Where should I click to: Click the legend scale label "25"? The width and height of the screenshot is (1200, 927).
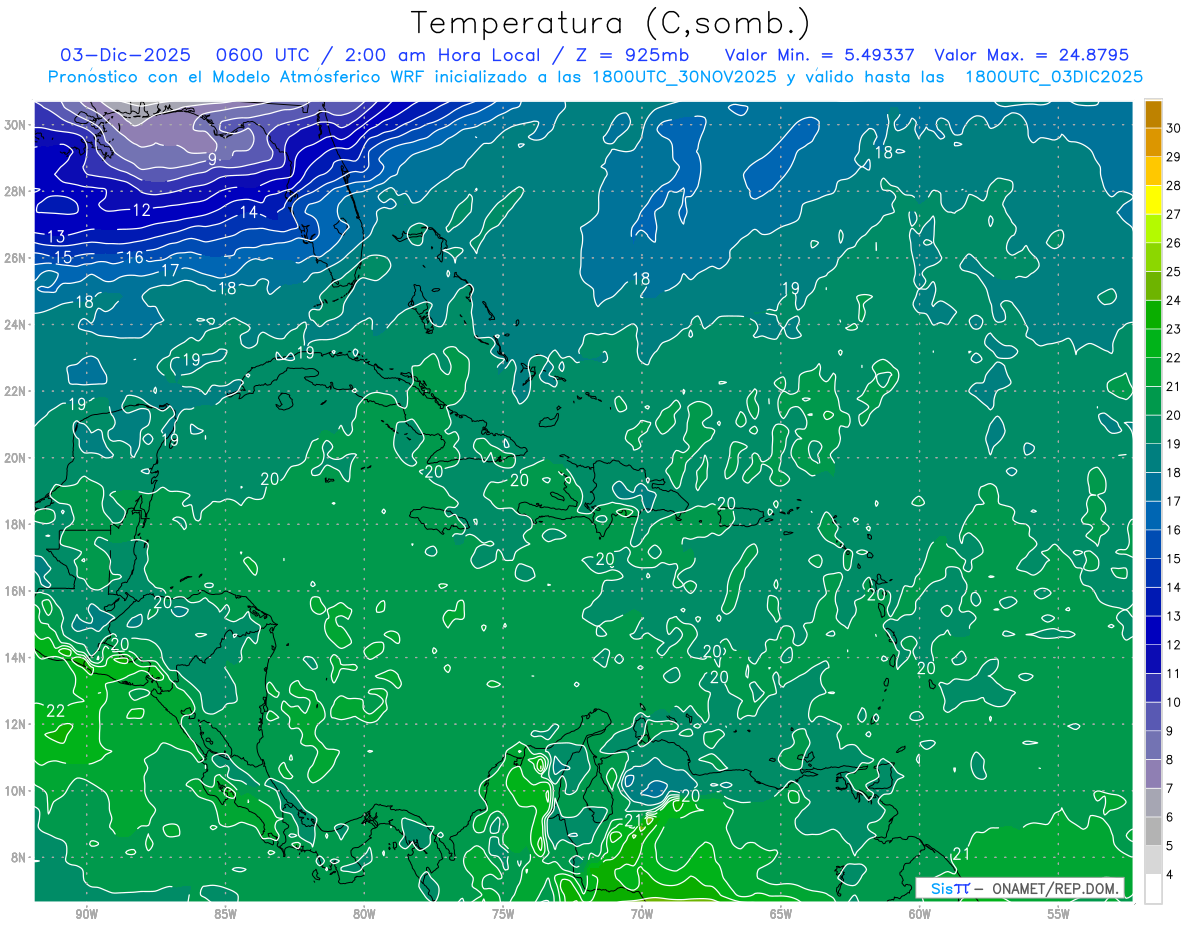tap(1173, 272)
